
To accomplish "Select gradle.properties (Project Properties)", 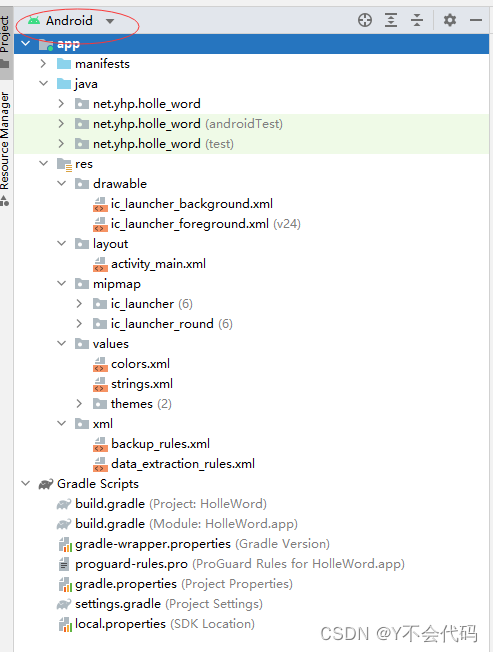I will coord(184,584).
